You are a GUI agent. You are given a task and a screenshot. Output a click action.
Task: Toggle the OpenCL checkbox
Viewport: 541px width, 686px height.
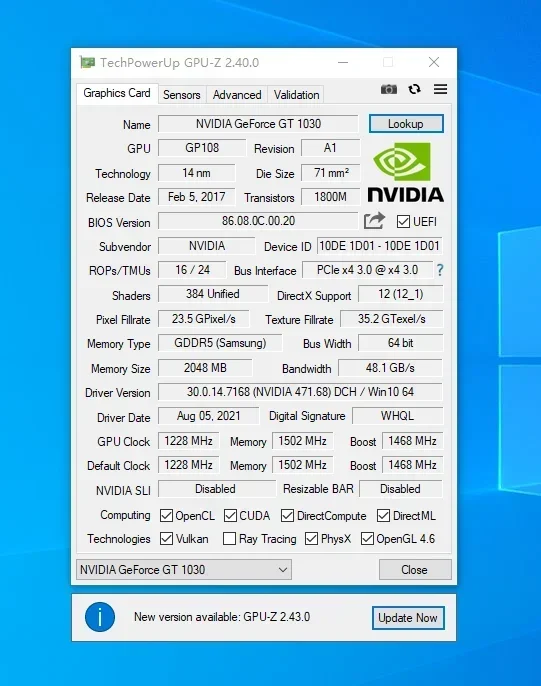click(166, 515)
